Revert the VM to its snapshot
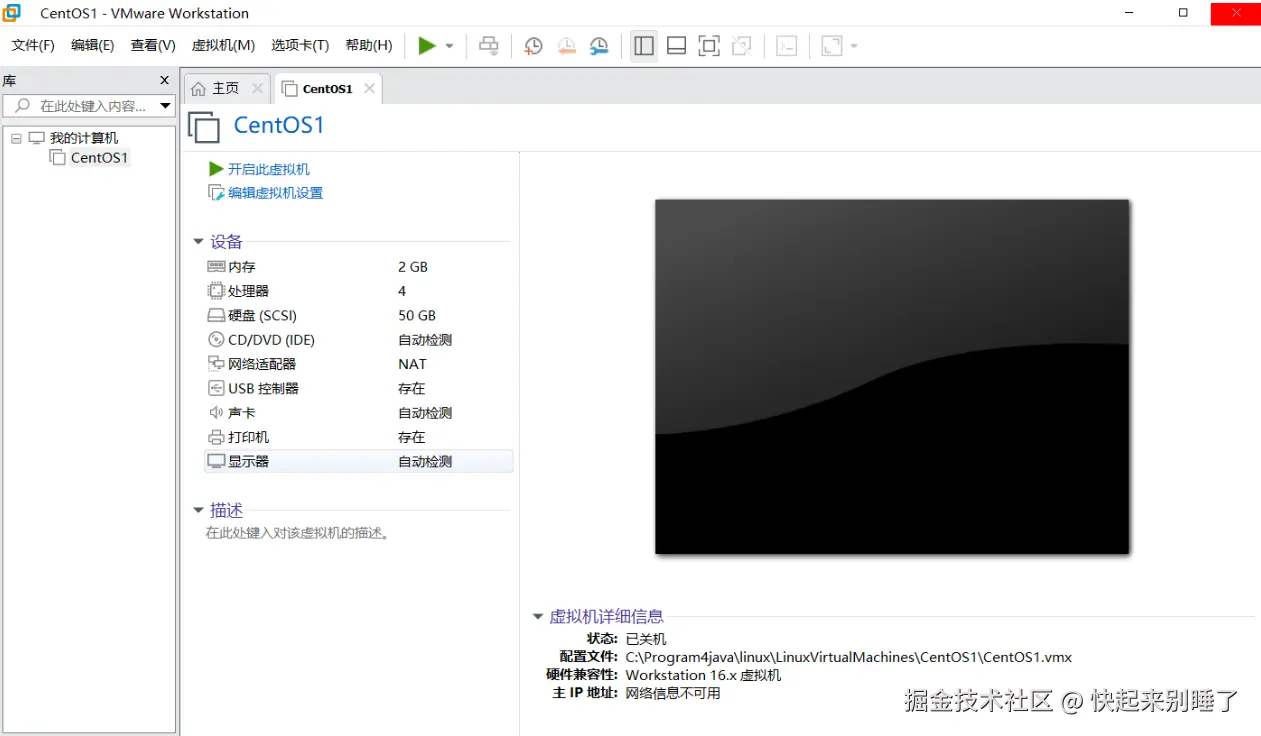 tap(566, 45)
